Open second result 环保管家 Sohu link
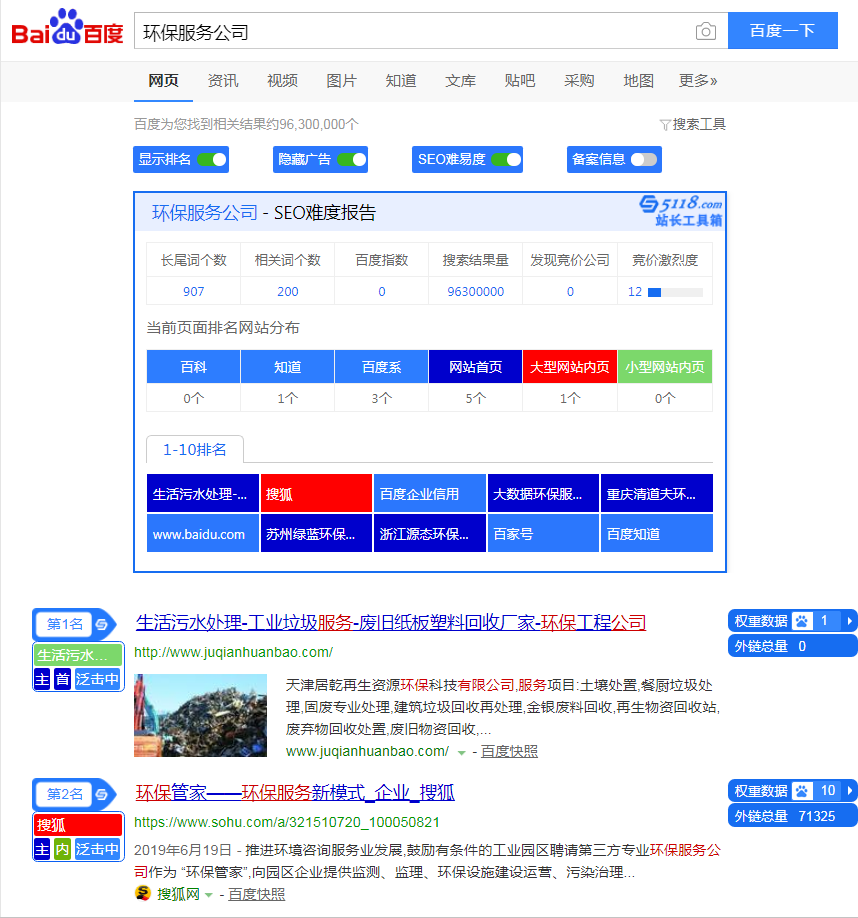This screenshot has width=858, height=918. tap(295, 793)
